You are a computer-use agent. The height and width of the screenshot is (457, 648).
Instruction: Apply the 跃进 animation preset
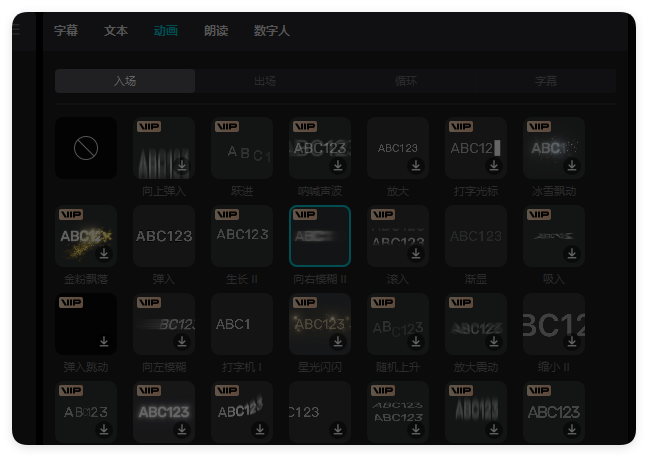tap(242, 148)
